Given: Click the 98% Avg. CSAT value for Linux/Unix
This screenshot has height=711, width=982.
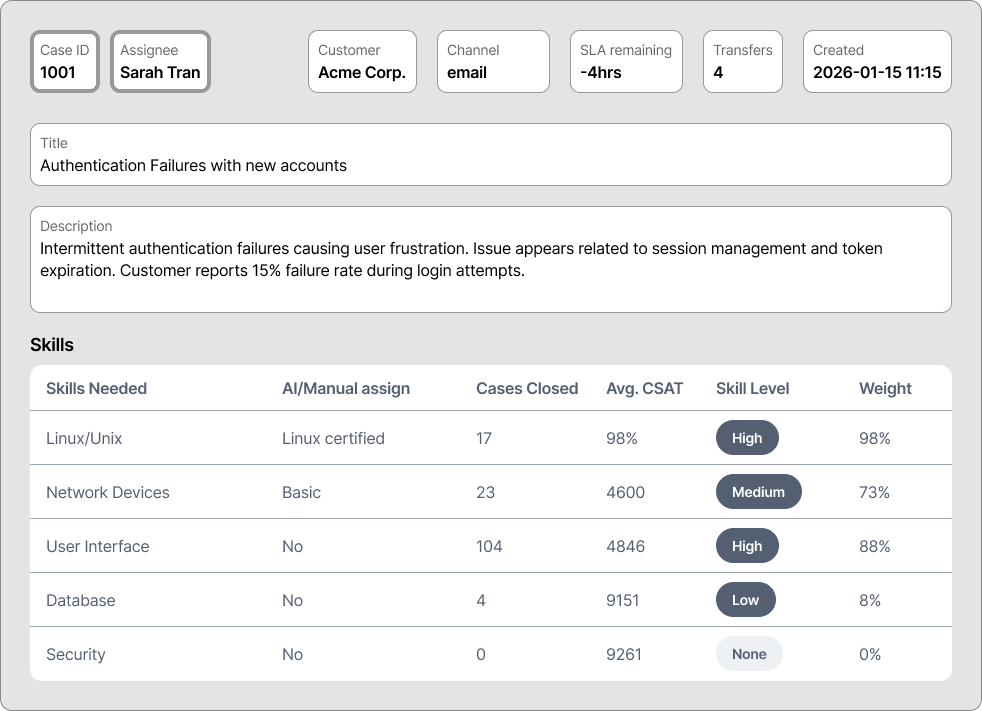Looking at the screenshot, I should pos(621,438).
